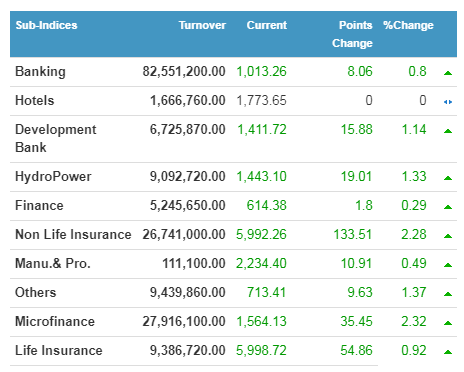Screen dimensions: 464x372
Task: Click Non Life Insurance percent change 2.28
Action: (414, 234)
